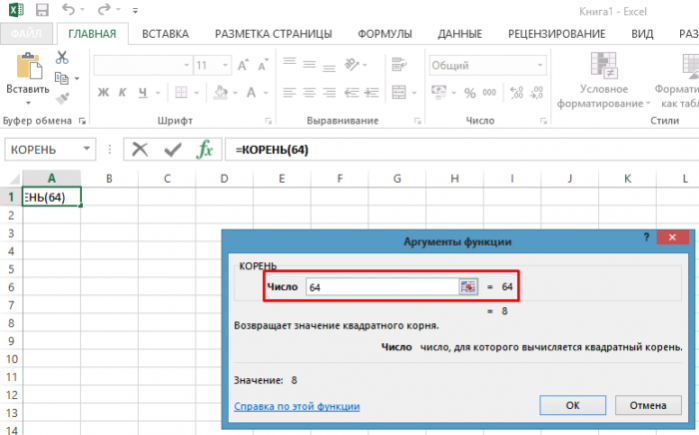Click the dialog help question mark
This screenshot has height=435, width=699.
click(646, 237)
